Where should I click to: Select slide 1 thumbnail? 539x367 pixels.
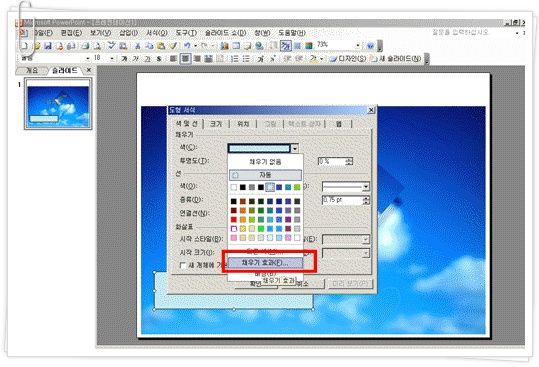(x=58, y=103)
